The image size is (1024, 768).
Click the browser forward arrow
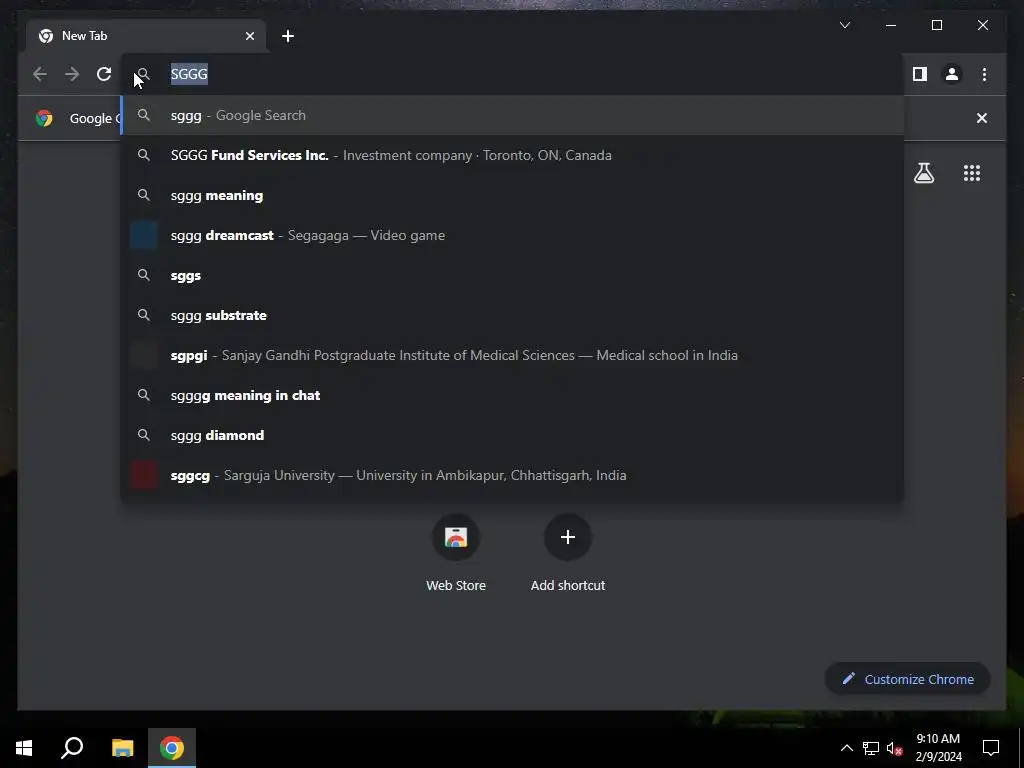72,74
